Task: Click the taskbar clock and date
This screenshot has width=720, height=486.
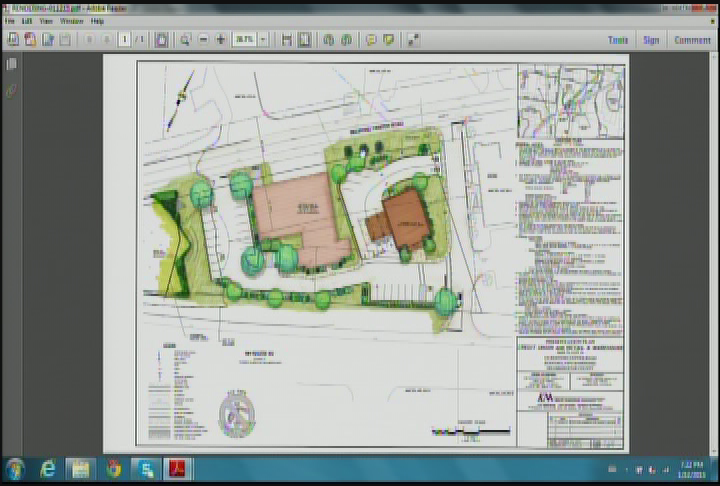Action: 692,469
